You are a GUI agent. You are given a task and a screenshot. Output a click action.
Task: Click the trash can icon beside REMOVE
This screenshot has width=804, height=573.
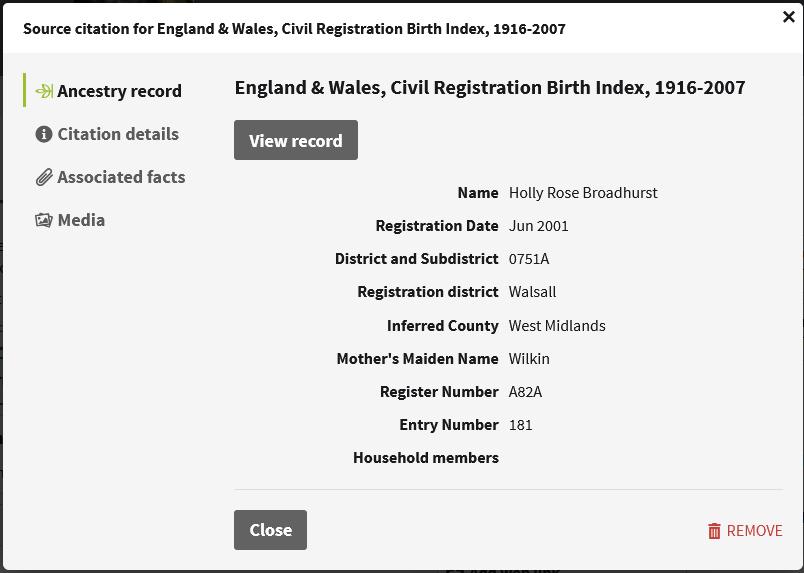click(x=714, y=531)
